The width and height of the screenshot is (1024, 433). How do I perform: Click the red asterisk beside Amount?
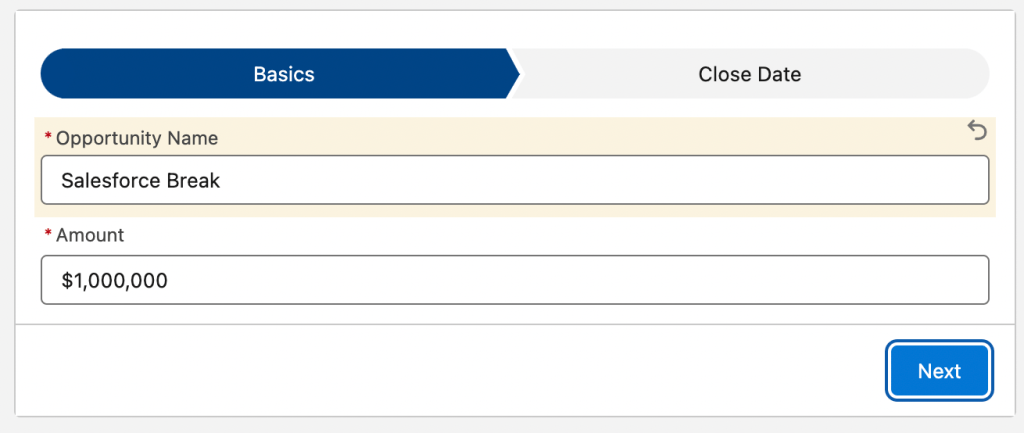(48, 233)
